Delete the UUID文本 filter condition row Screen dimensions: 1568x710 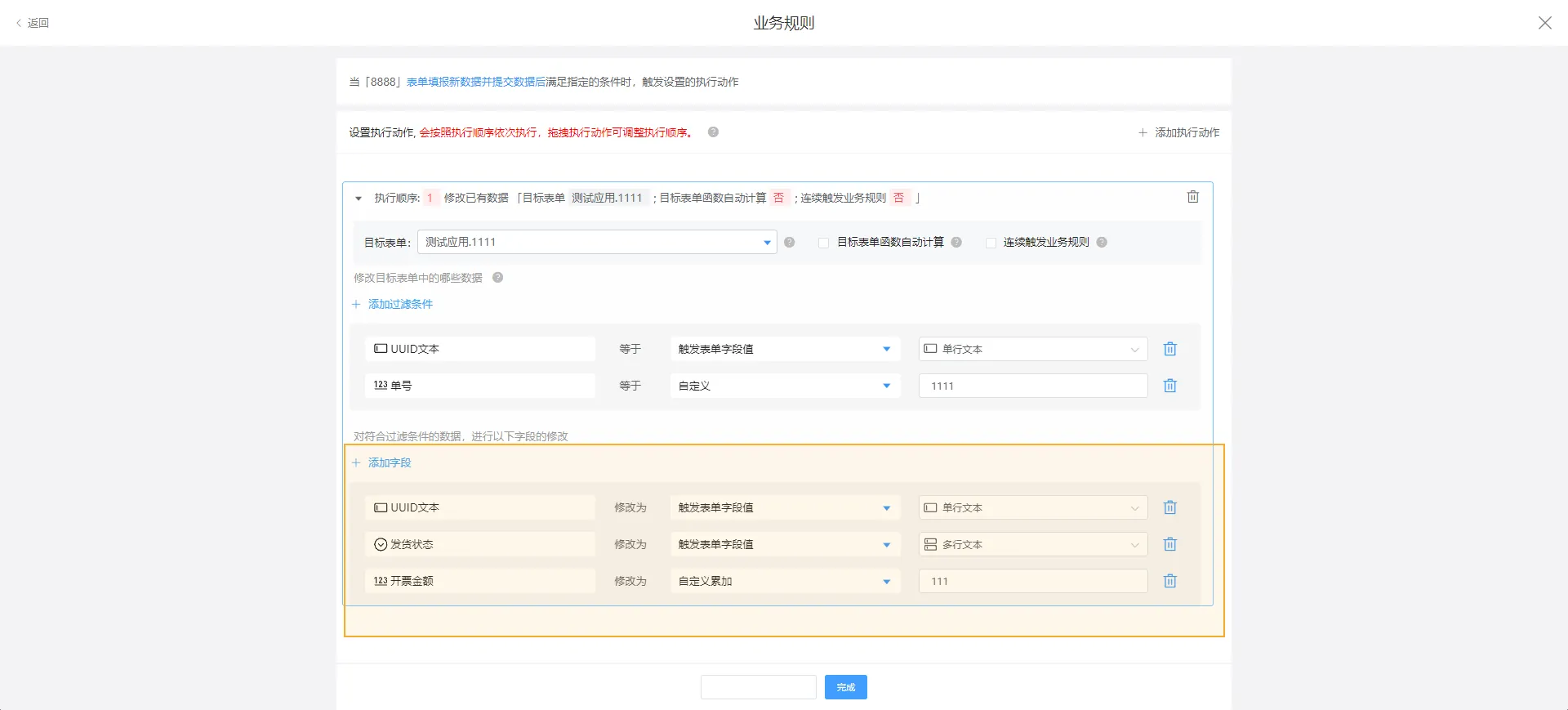coord(1169,349)
